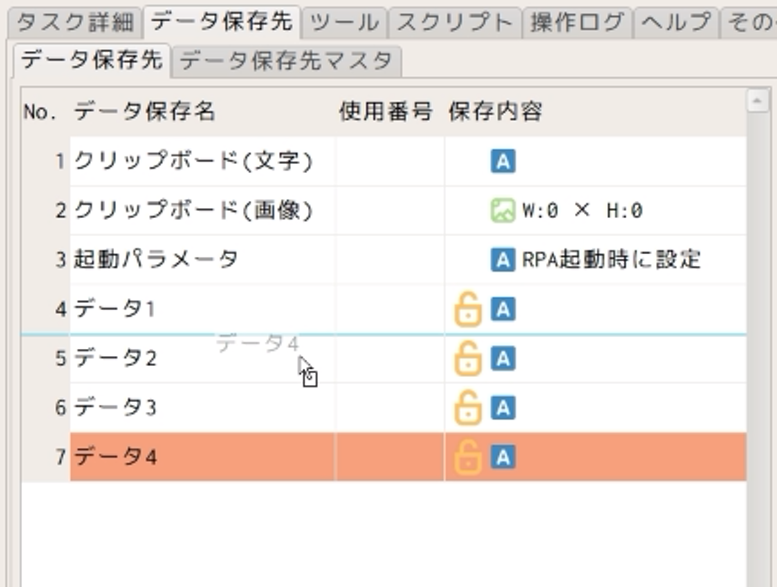The height and width of the screenshot is (587, 777).
Task: Click the データ保存名 column header
Action: (x=145, y=112)
